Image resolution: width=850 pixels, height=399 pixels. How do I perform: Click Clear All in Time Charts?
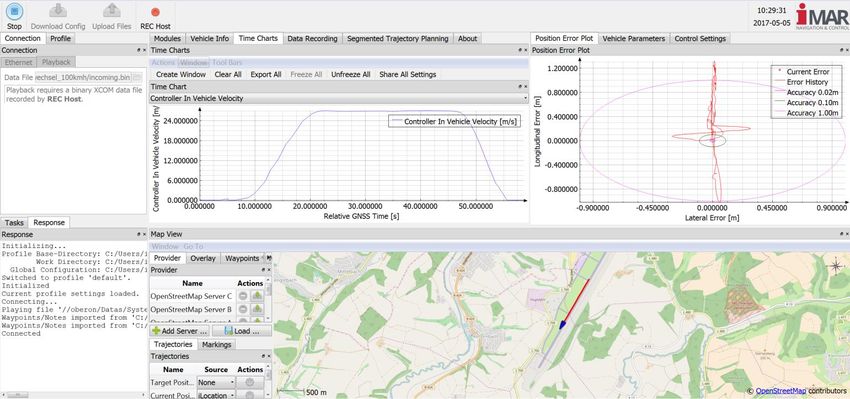(228, 74)
